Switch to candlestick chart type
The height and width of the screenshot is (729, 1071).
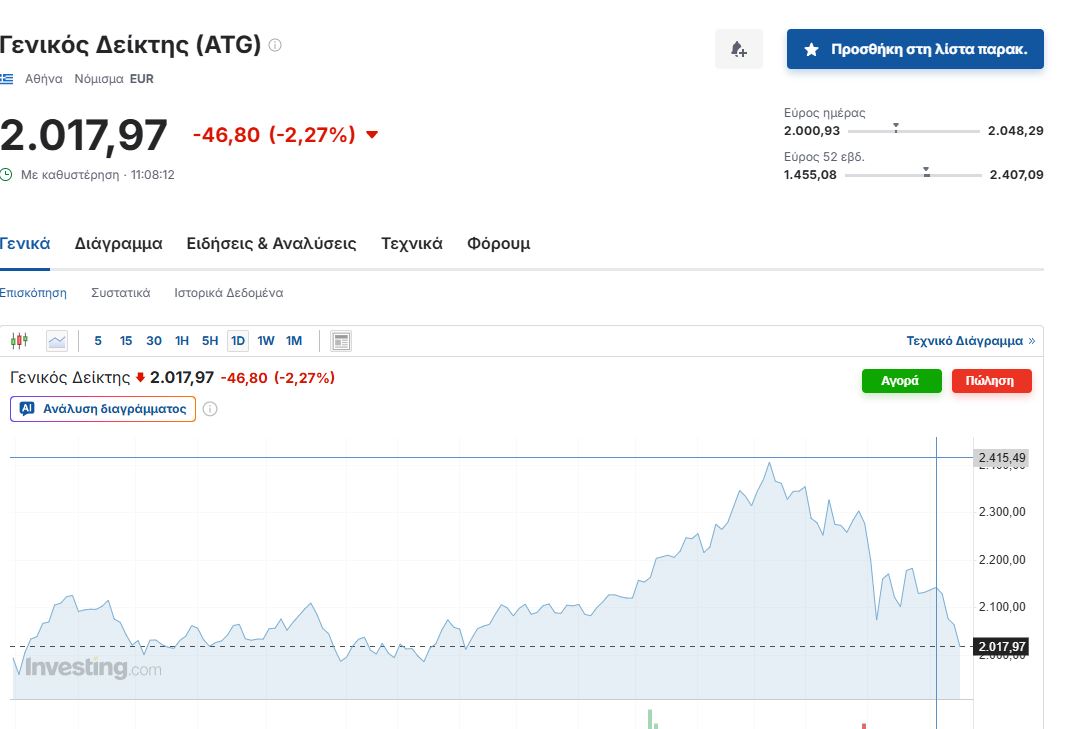pyautogui.click(x=19, y=341)
